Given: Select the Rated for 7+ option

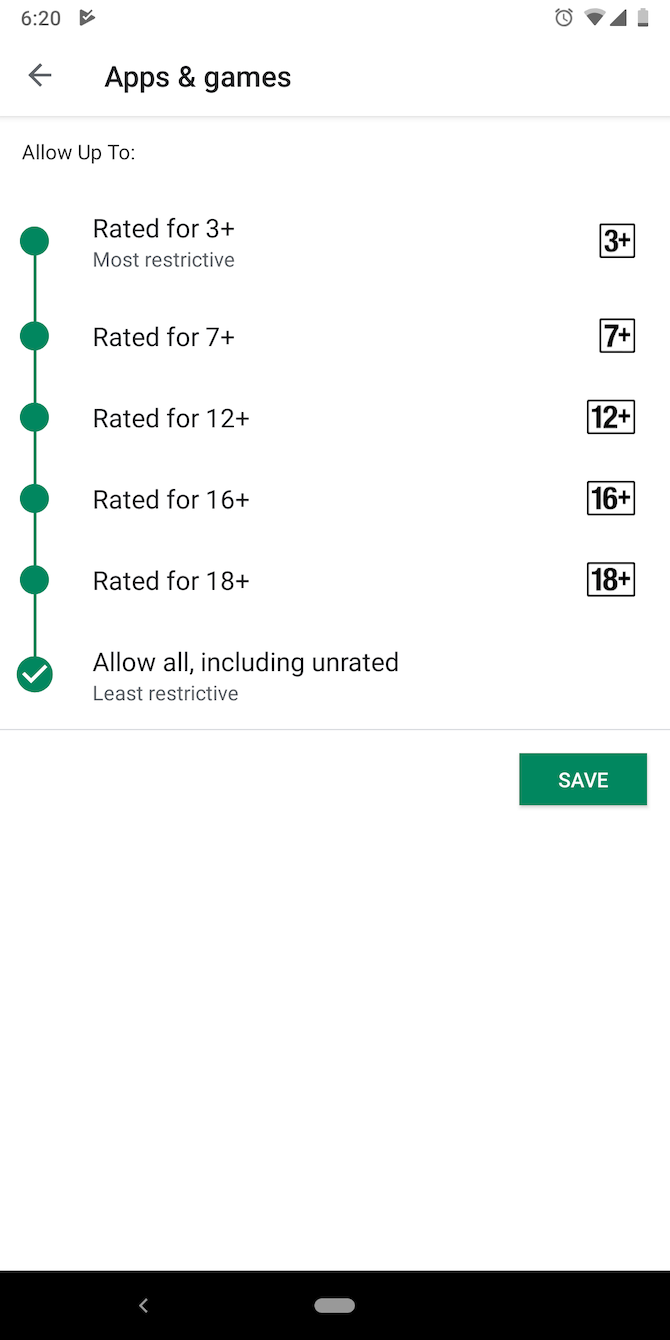Looking at the screenshot, I should tap(164, 336).
